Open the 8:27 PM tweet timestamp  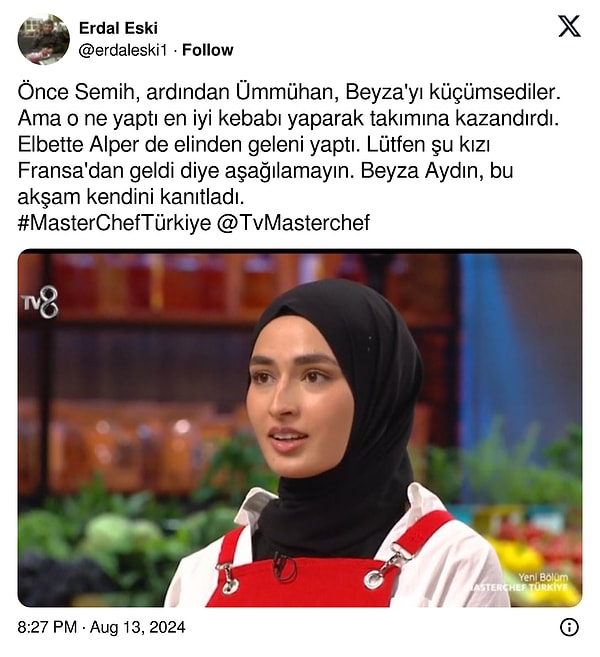(47, 627)
